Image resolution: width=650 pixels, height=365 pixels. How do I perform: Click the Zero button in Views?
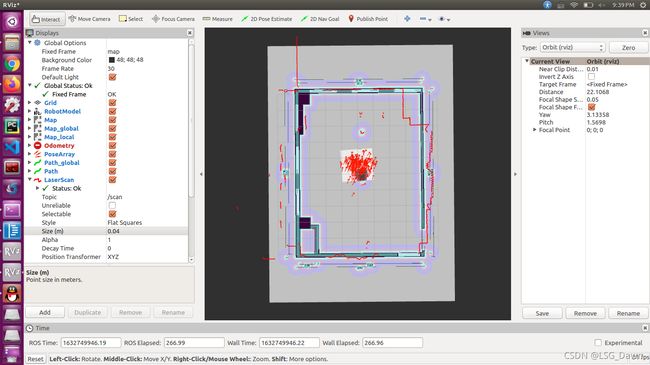628,48
